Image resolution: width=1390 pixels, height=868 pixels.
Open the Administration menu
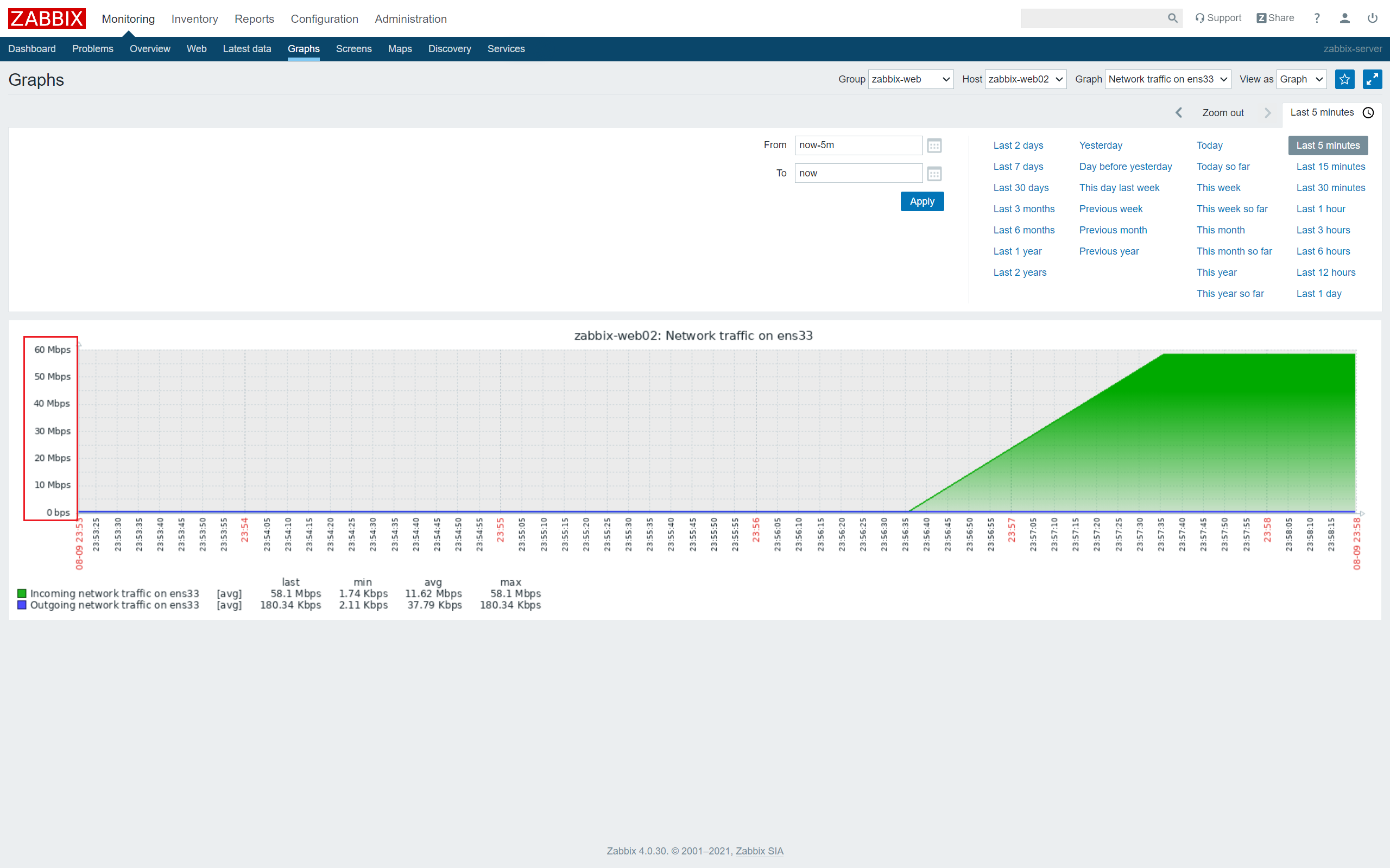click(410, 19)
